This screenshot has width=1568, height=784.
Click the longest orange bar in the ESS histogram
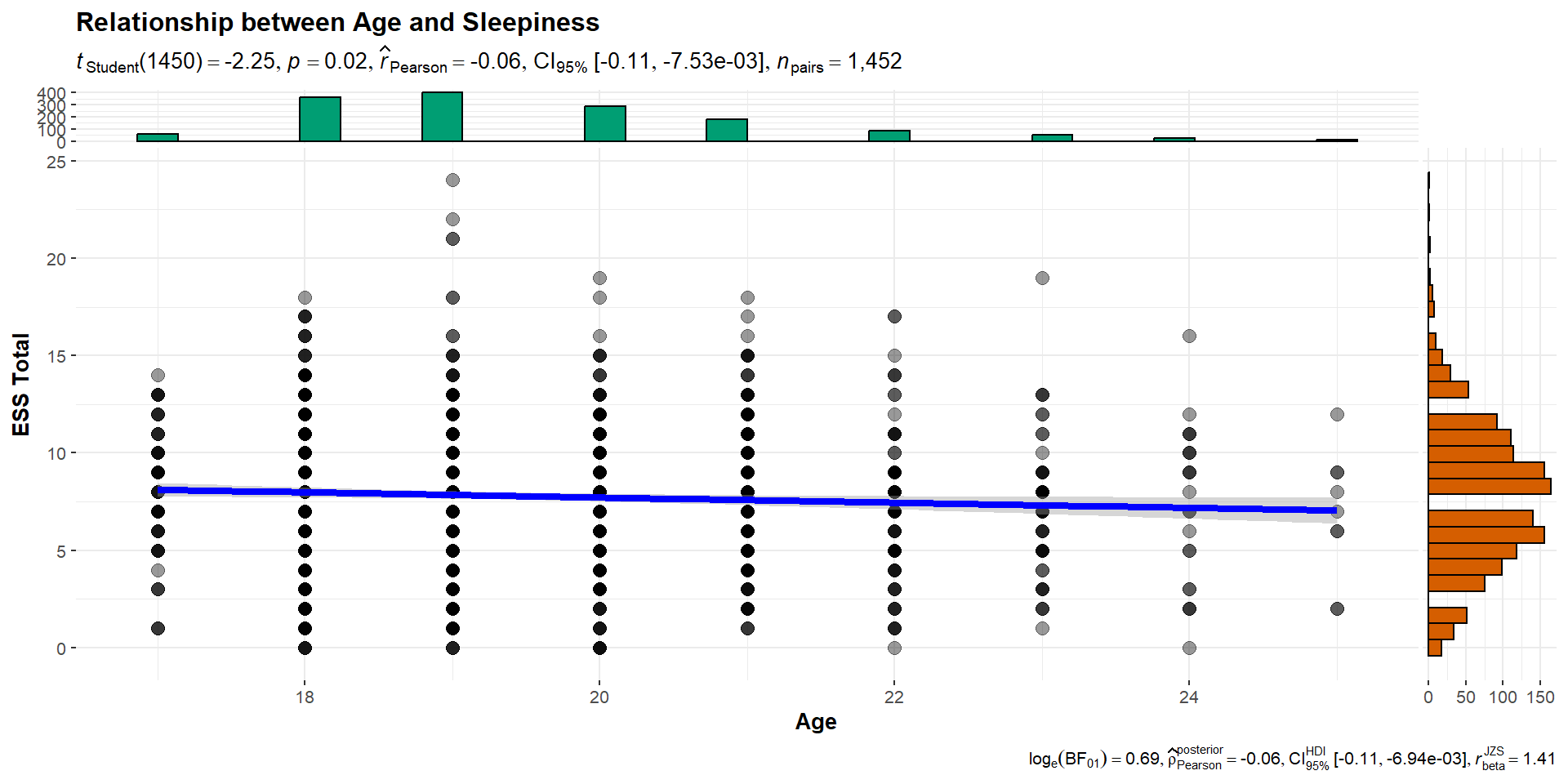click(x=1489, y=487)
